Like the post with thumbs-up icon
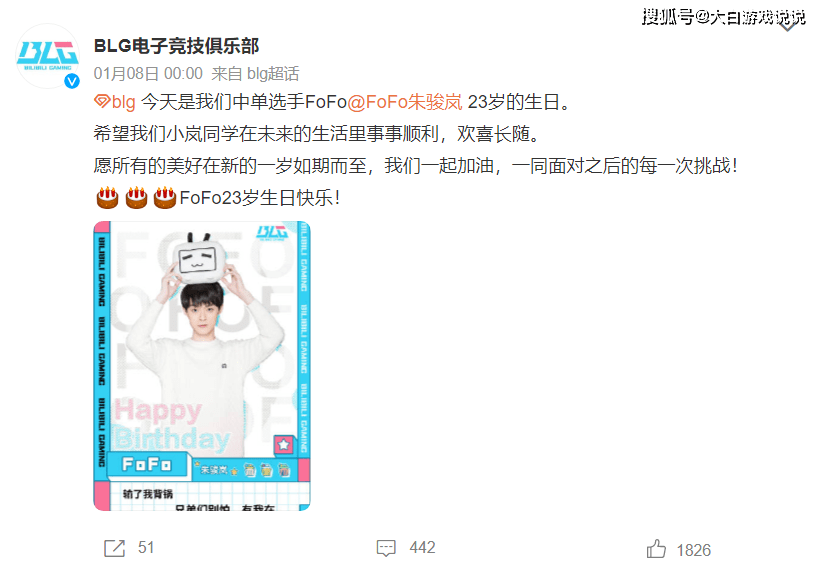The width and height of the screenshot is (822, 565). 656,549
